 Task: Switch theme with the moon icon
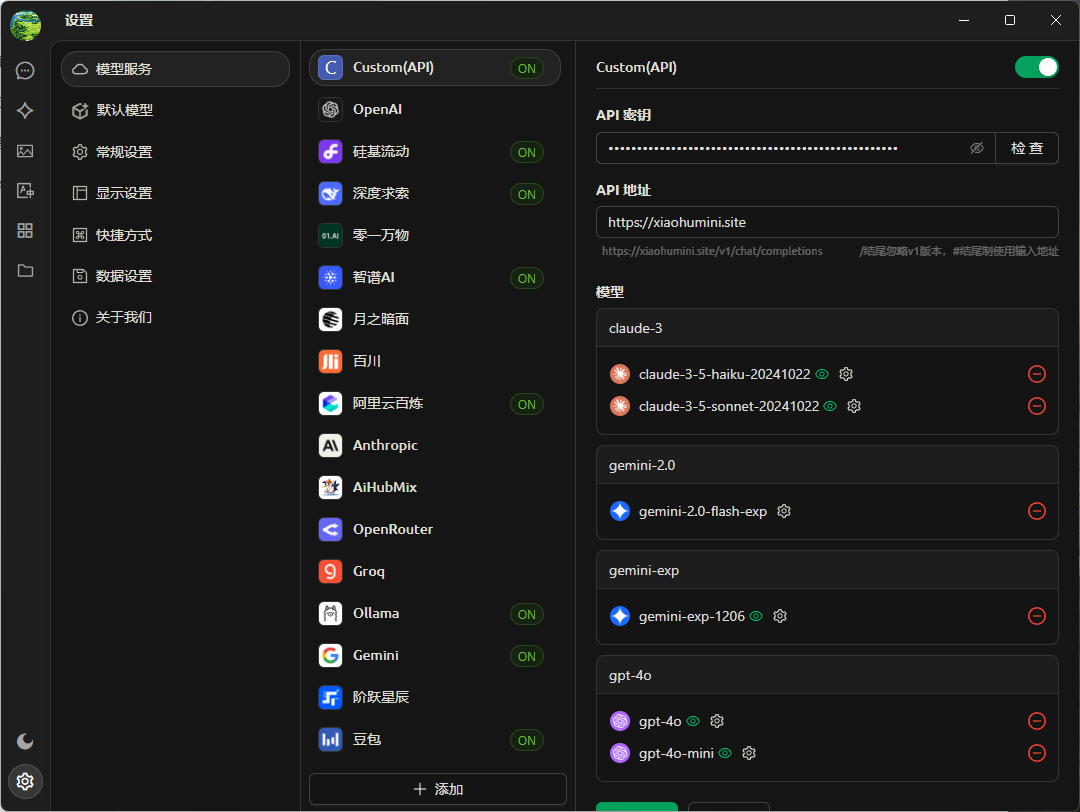coord(25,741)
